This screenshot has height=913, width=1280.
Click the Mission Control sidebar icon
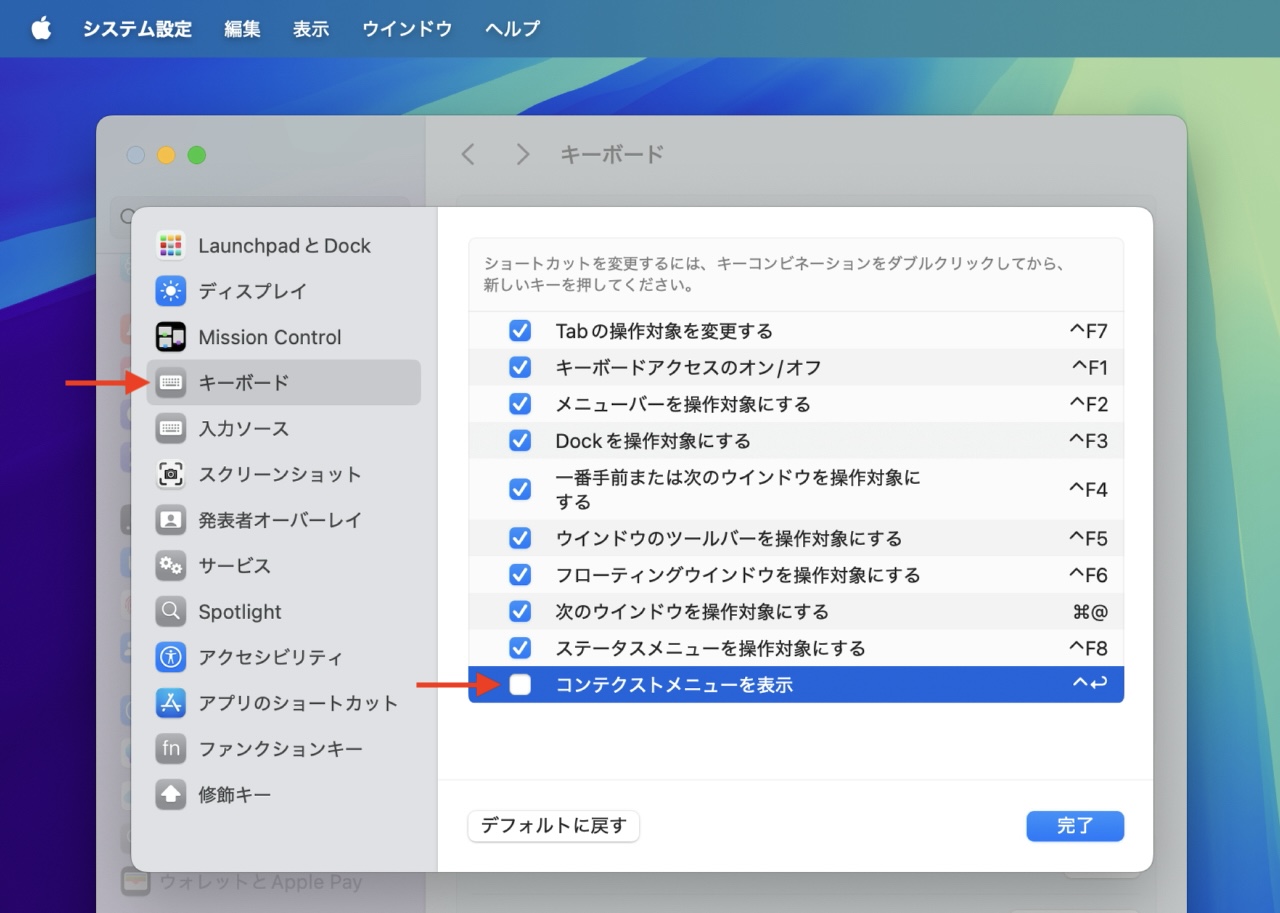coord(171,337)
